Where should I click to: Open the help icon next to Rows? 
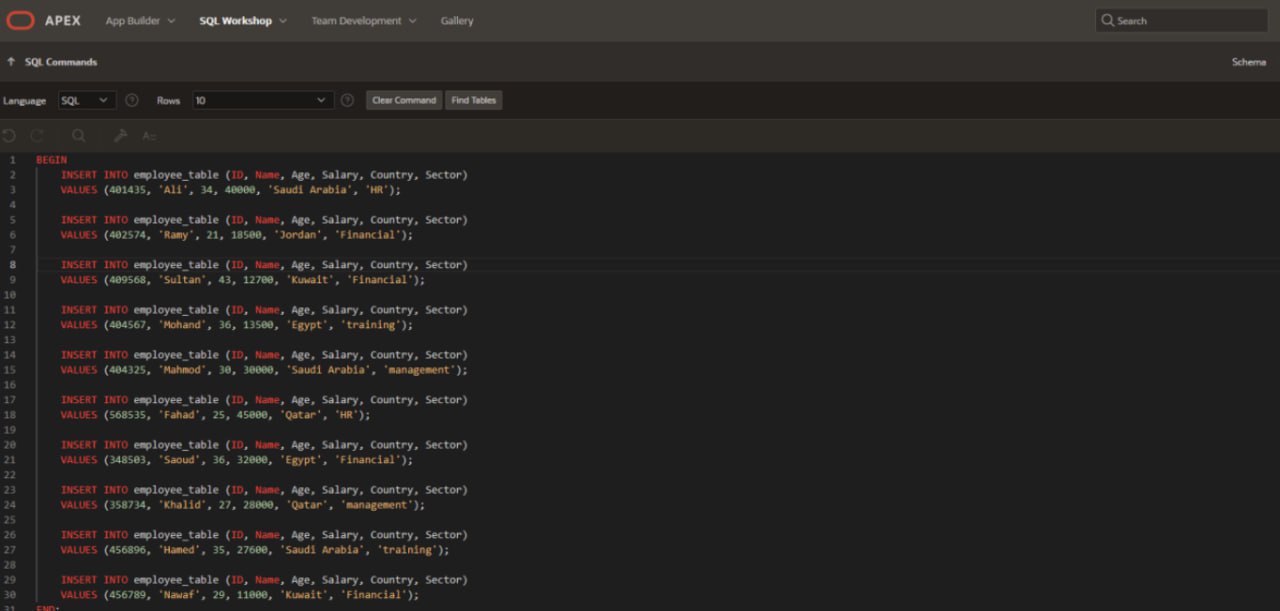click(347, 100)
